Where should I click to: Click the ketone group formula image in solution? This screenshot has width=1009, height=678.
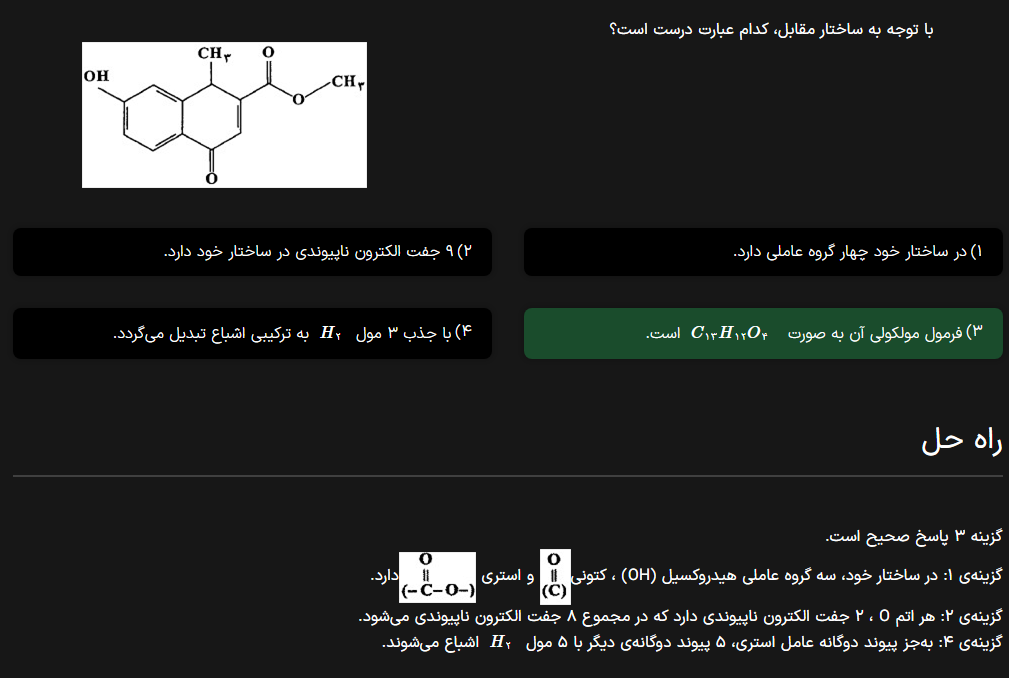coord(555,576)
